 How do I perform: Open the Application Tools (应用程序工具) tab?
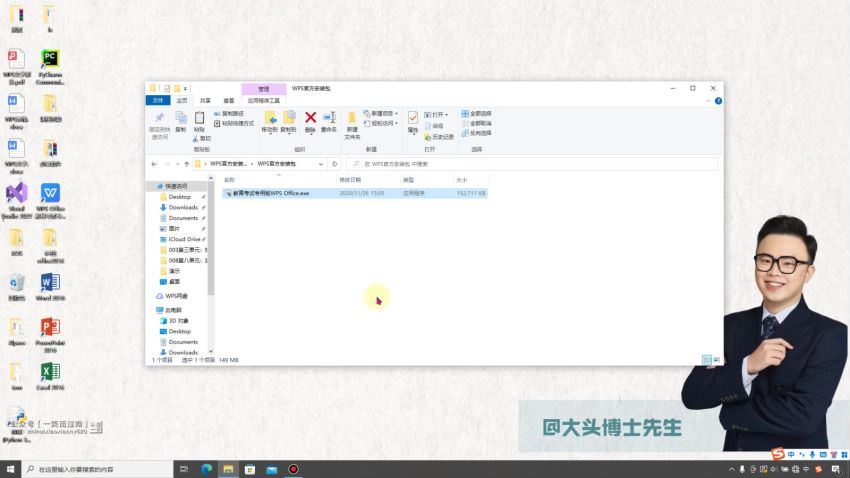coord(264,100)
